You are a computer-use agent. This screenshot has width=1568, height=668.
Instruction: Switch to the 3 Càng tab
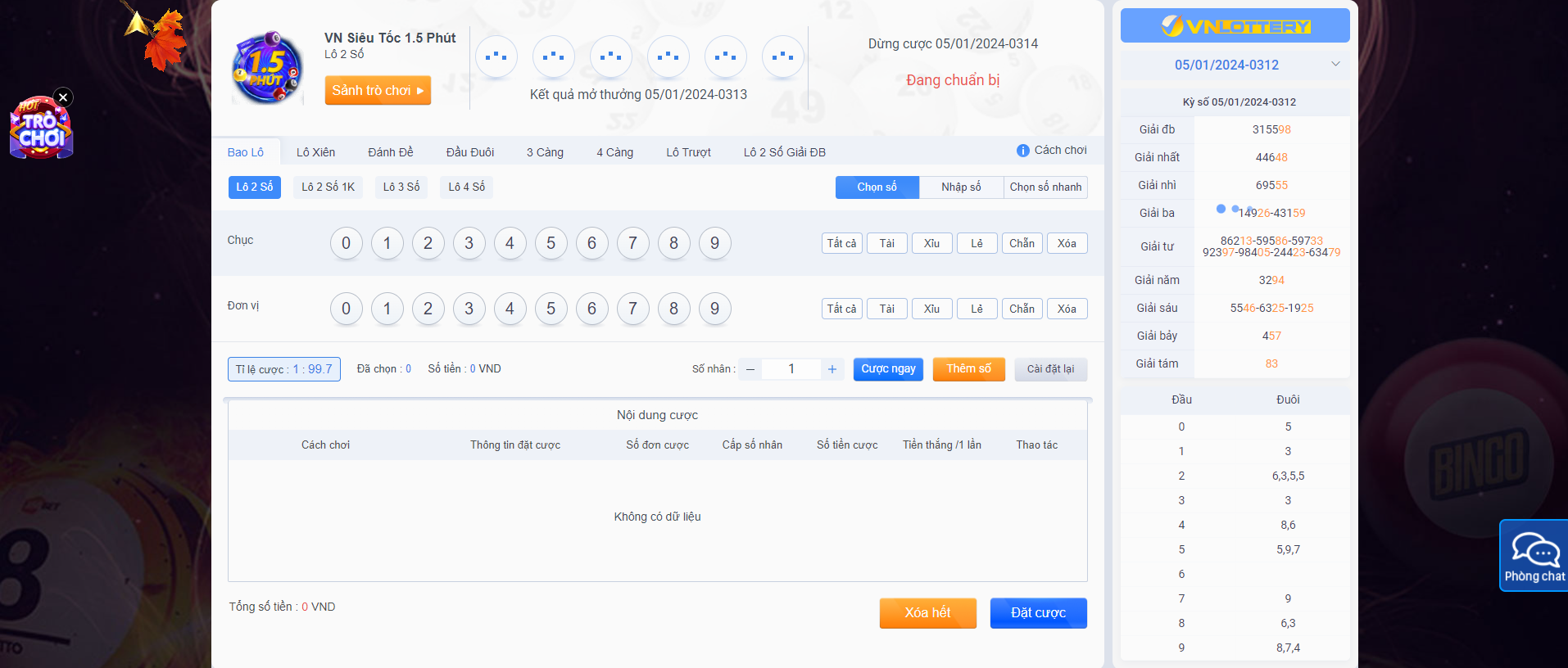pyautogui.click(x=545, y=152)
